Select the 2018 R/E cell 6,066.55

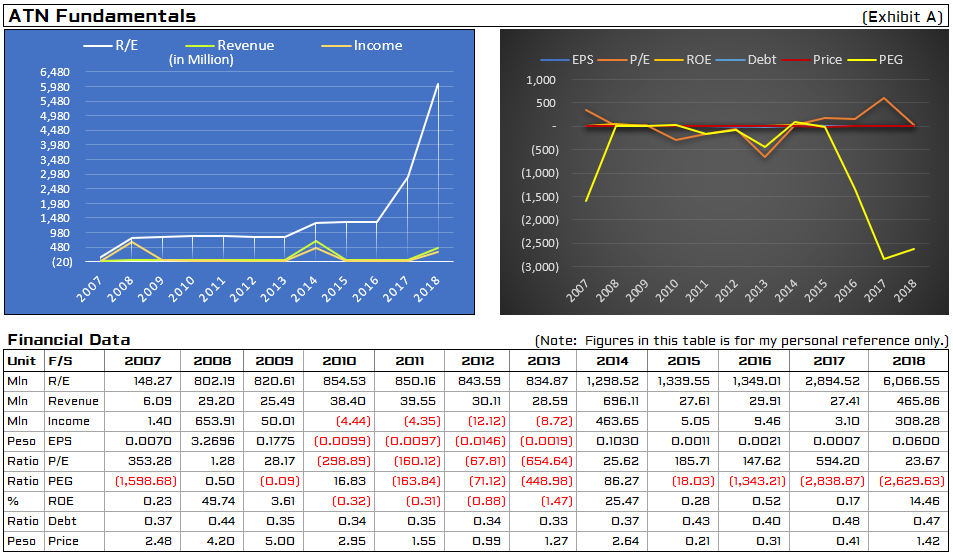908,381
